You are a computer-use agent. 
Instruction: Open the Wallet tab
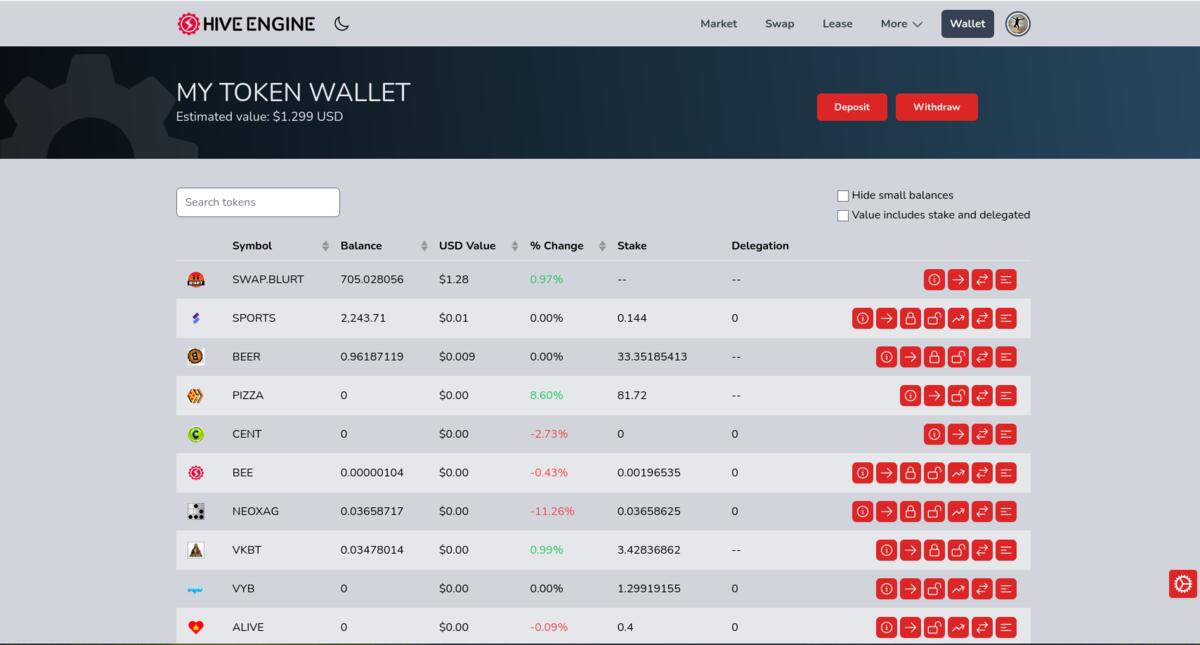coord(967,24)
